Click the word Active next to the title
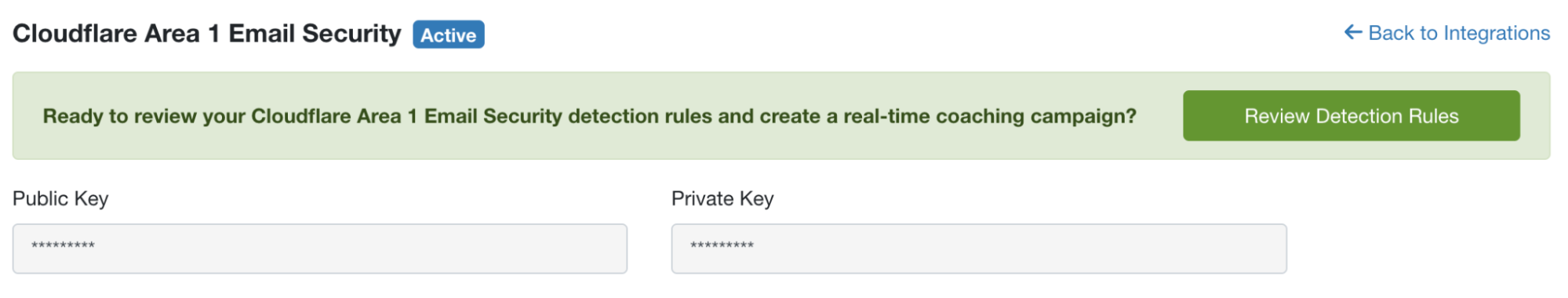1568x298 pixels. click(449, 35)
